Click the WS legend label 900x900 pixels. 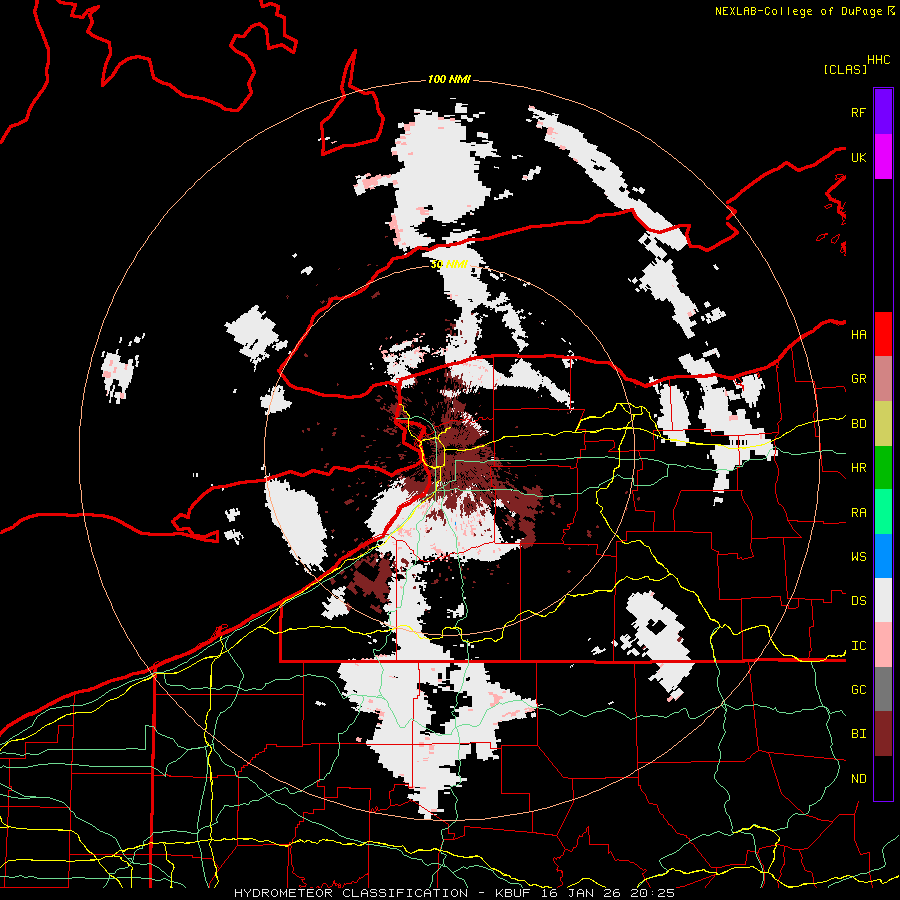click(859, 557)
